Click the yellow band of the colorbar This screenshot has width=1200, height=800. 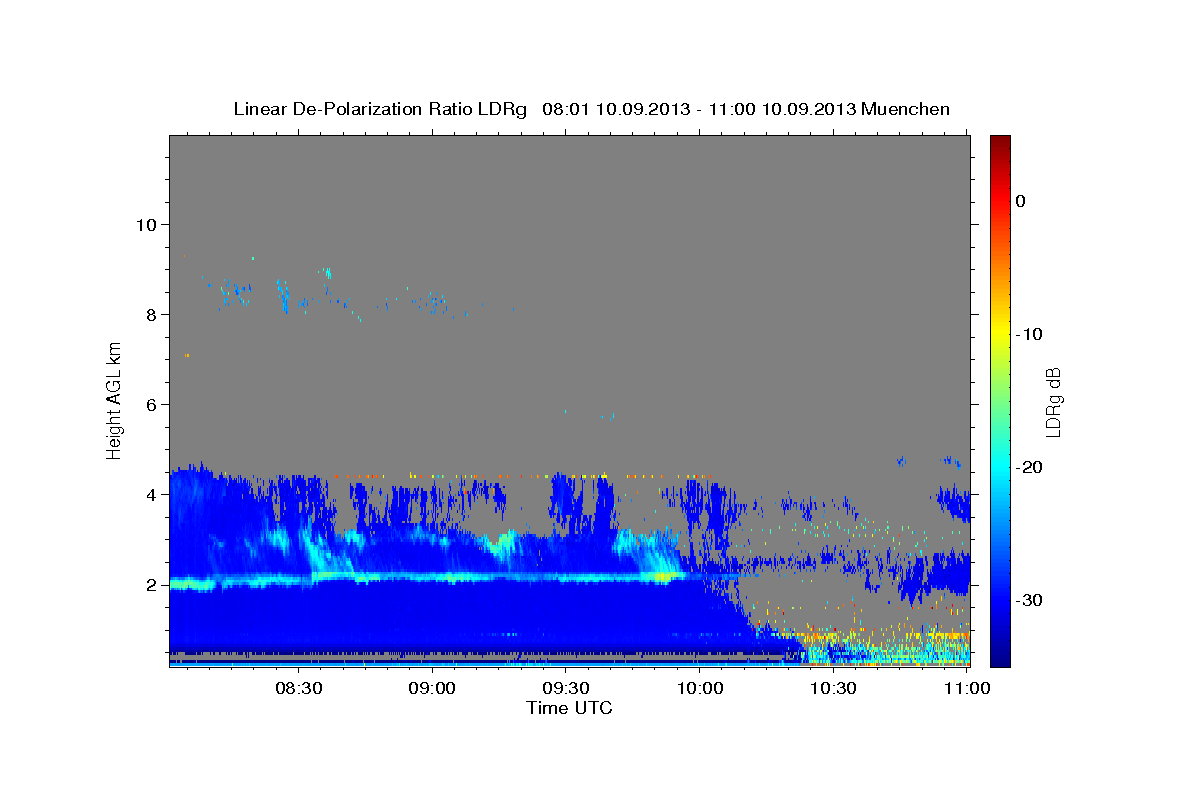click(1000, 330)
